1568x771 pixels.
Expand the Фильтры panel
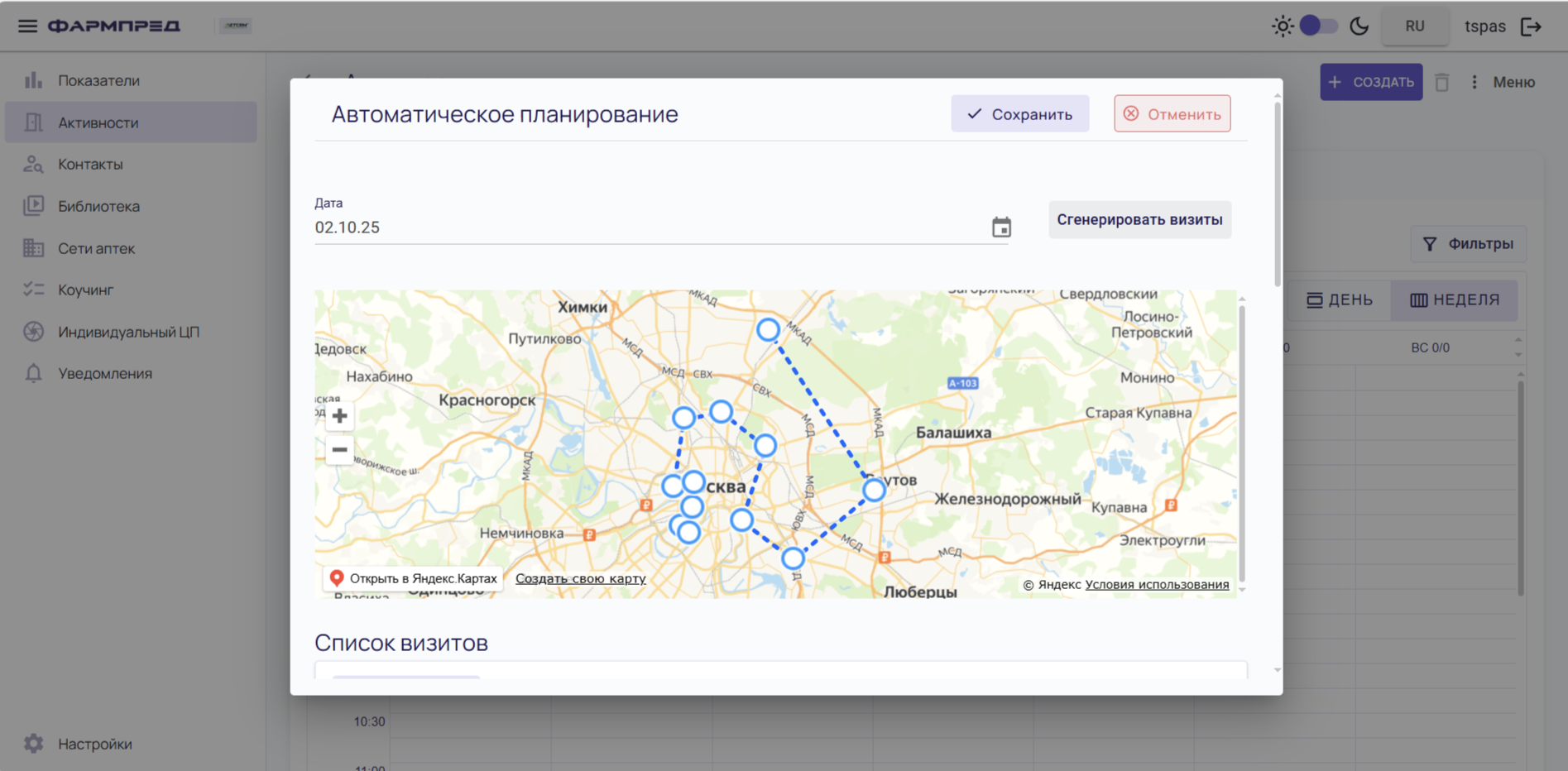(x=1468, y=244)
